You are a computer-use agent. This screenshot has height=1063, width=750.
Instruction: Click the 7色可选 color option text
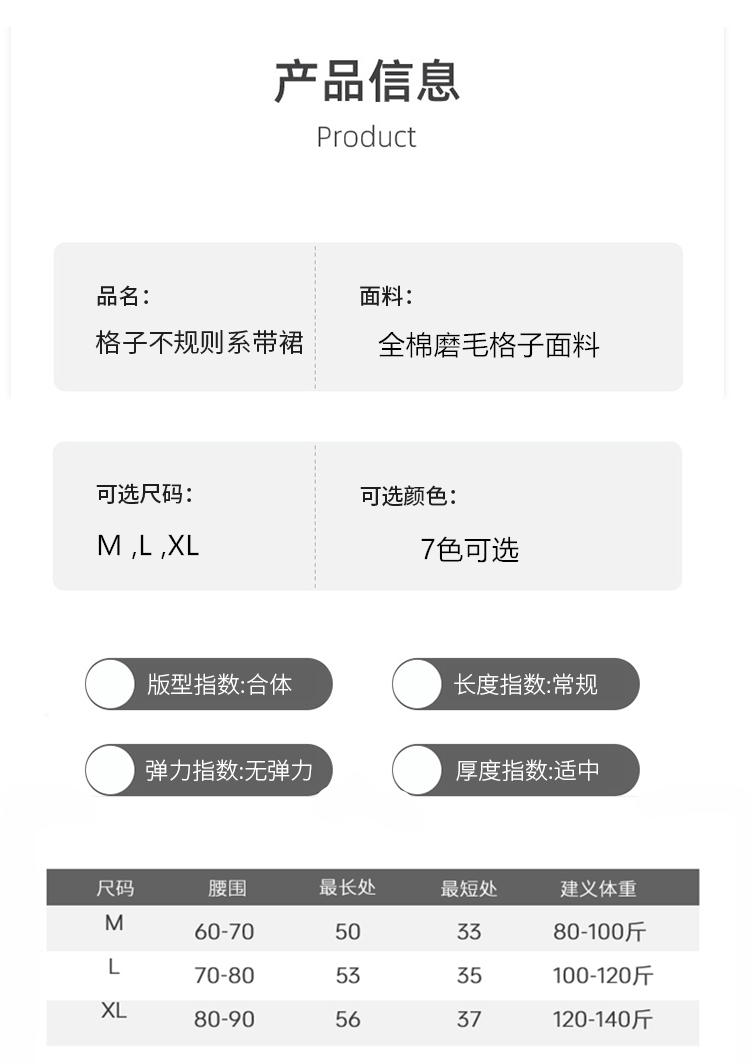pyautogui.click(x=470, y=549)
